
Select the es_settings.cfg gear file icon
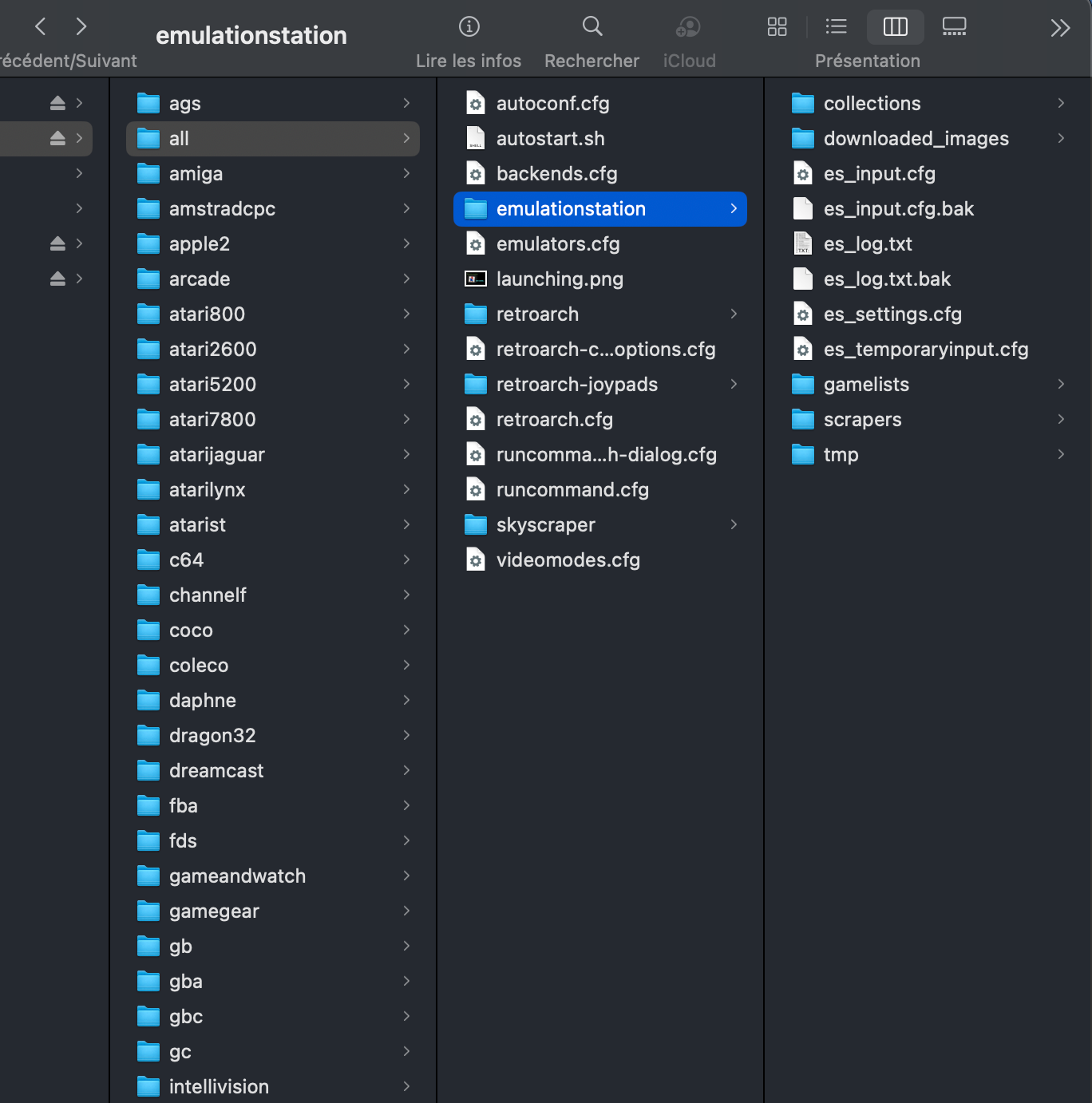803,314
